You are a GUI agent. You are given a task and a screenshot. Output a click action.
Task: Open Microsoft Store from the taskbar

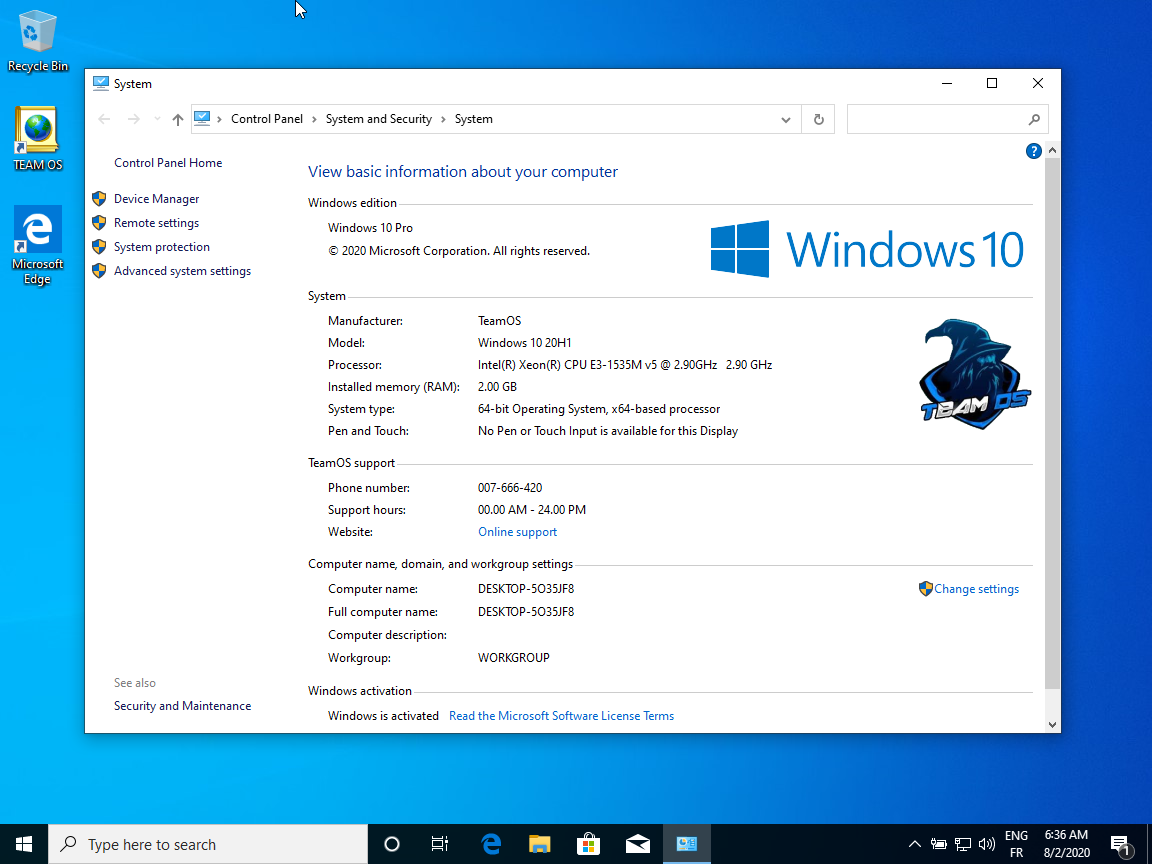(x=588, y=844)
